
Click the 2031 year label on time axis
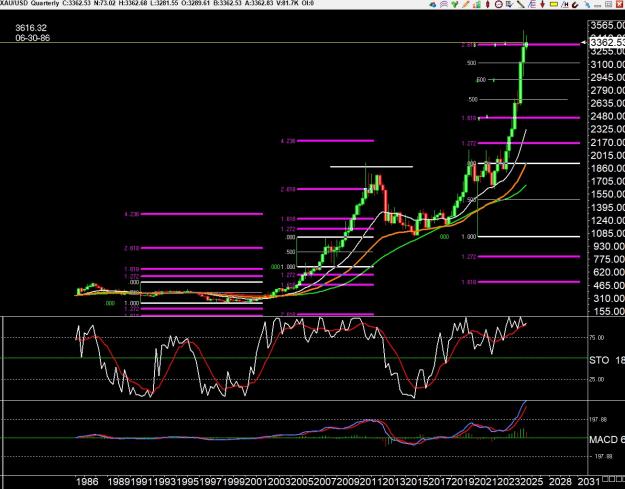588,482
